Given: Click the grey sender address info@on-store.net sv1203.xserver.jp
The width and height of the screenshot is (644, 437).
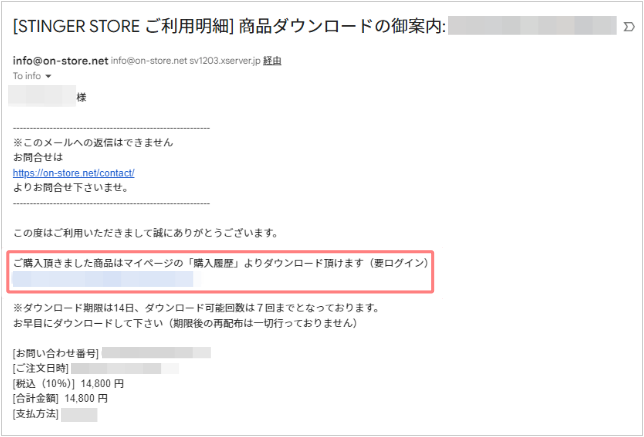Looking at the screenshot, I should tap(186, 61).
